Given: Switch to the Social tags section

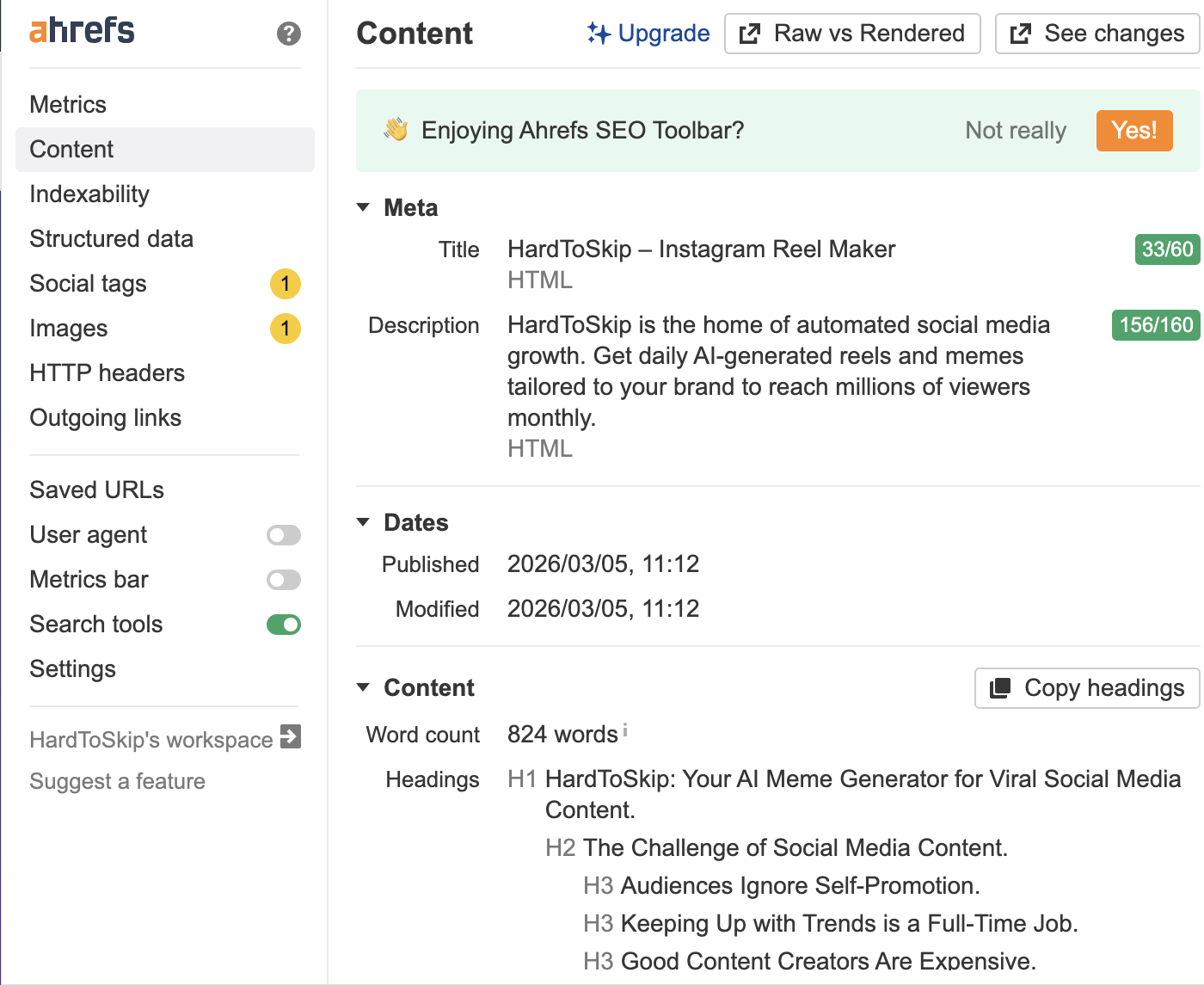Looking at the screenshot, I should pos(88,283).
